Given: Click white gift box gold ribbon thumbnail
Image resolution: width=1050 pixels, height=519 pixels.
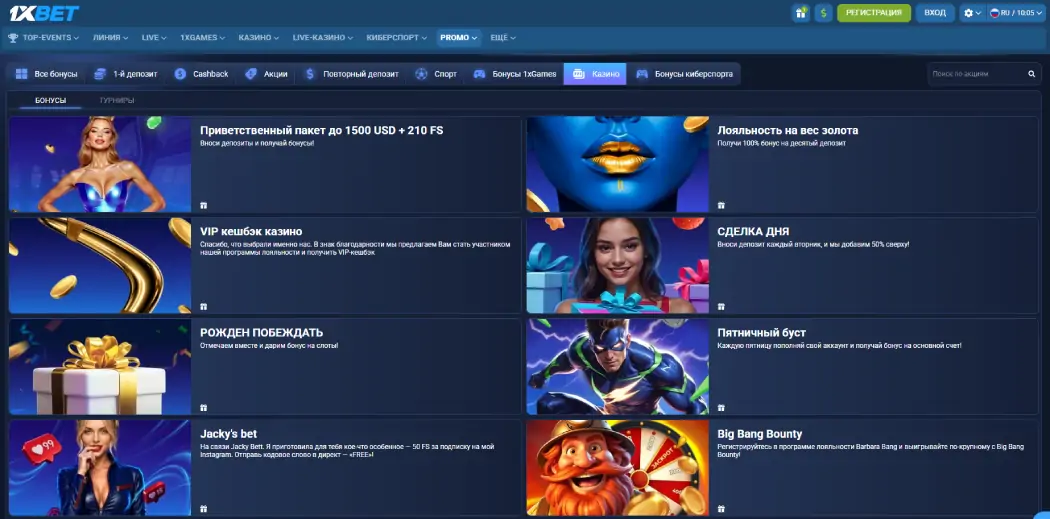Looking at the screenshot, I should (x=100, y=366).
